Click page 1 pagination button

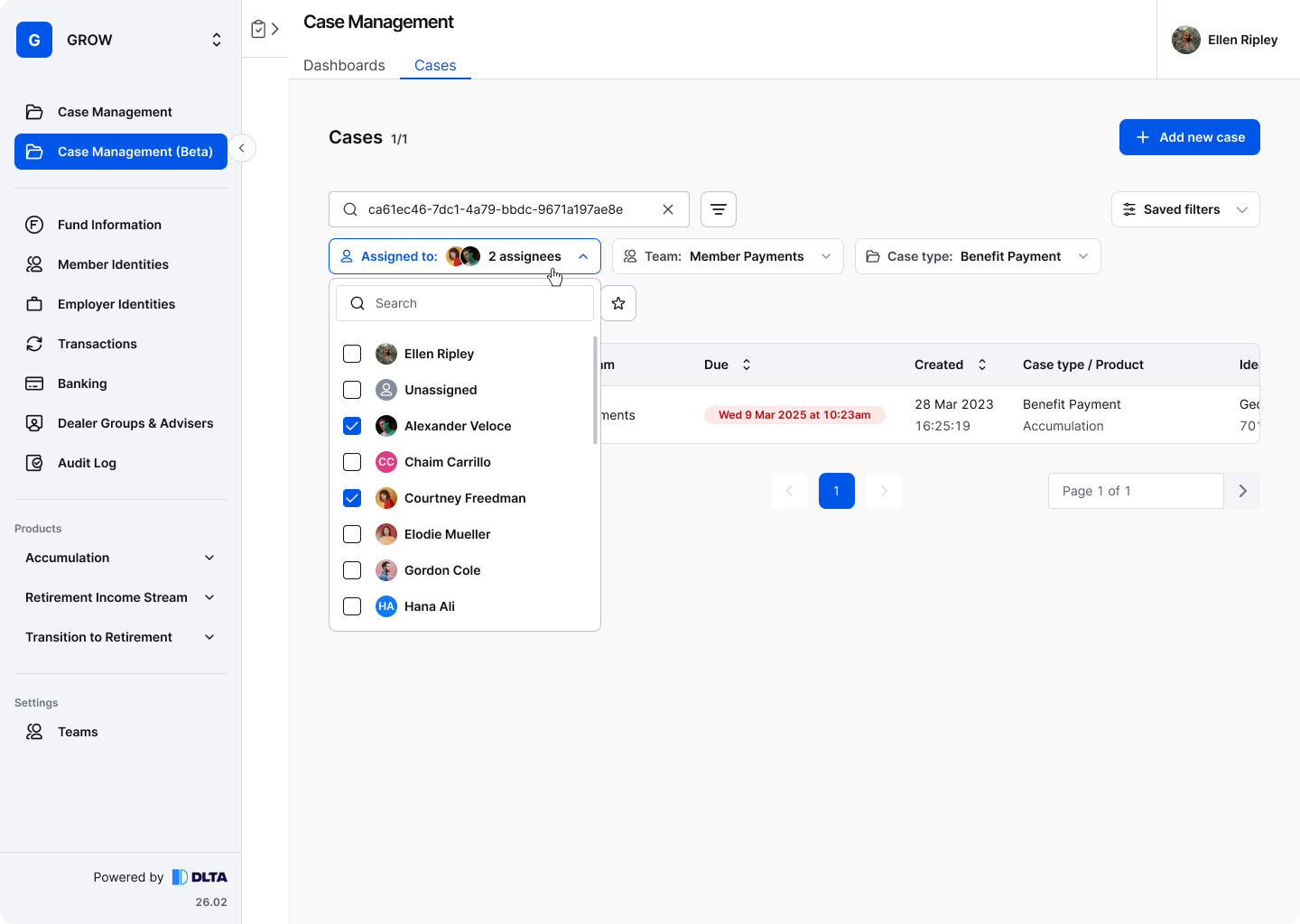tap(836, 491)
